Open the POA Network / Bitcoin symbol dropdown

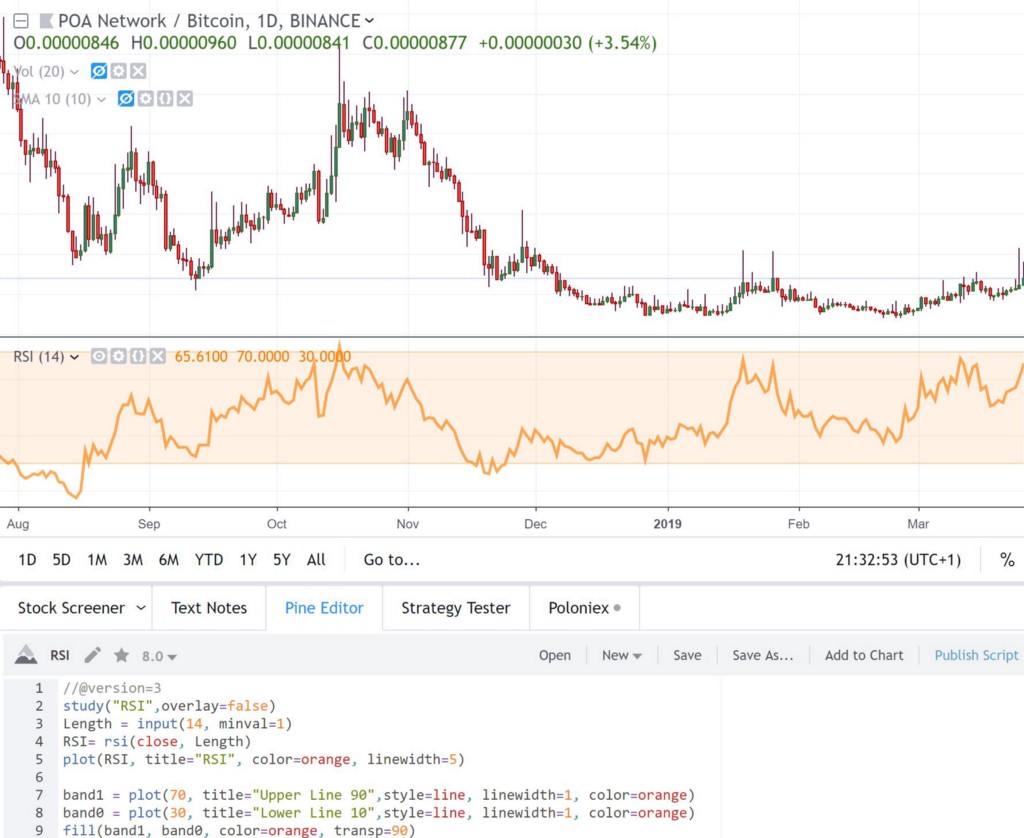370,21
